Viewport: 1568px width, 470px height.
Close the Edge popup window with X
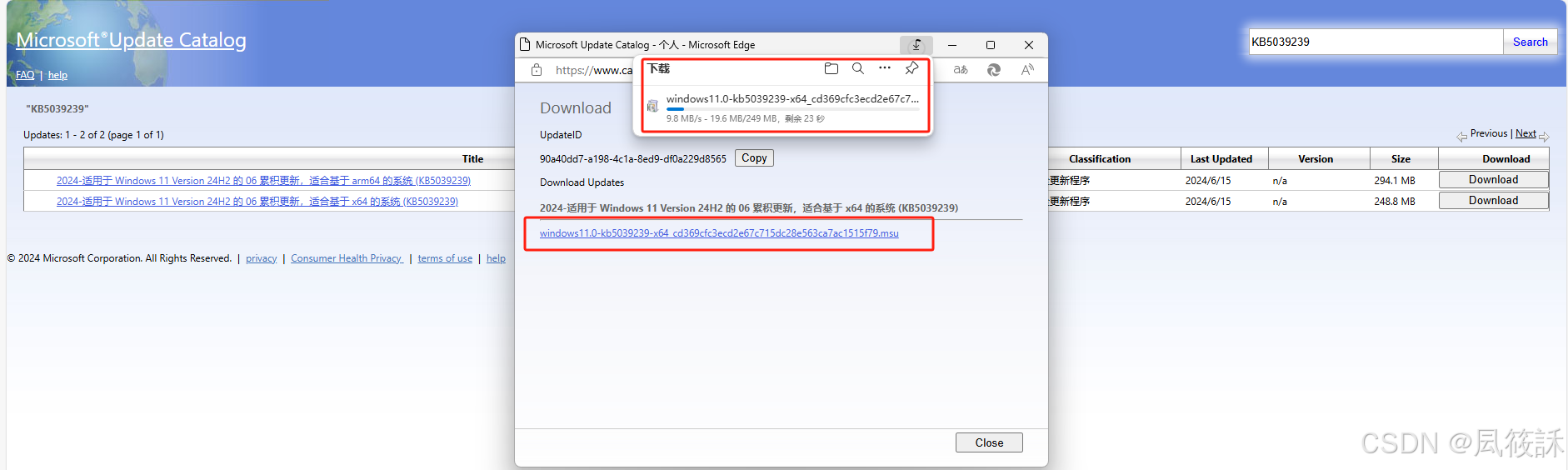[x=1029, y=45]
